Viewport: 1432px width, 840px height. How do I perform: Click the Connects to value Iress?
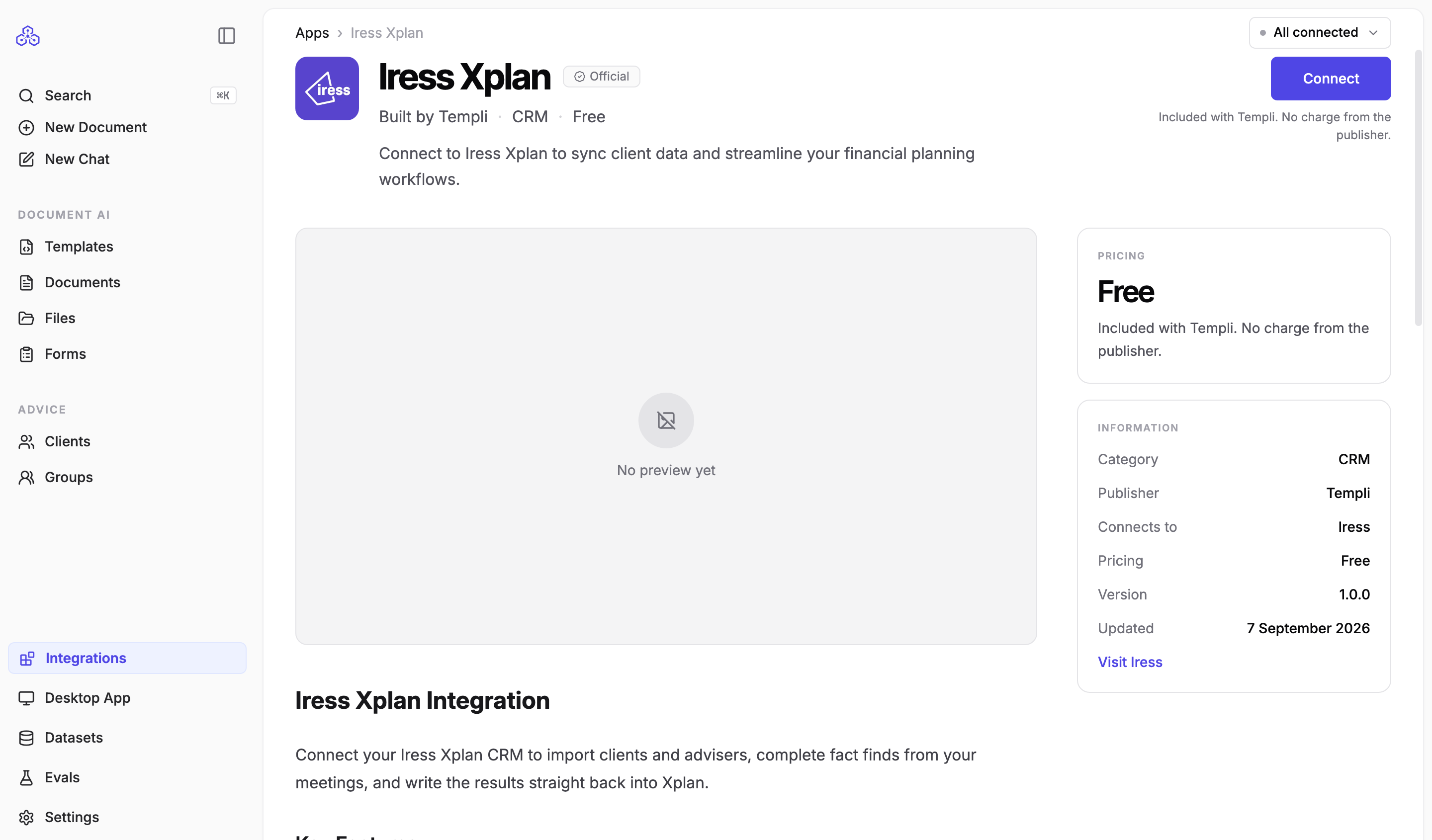1353,526
